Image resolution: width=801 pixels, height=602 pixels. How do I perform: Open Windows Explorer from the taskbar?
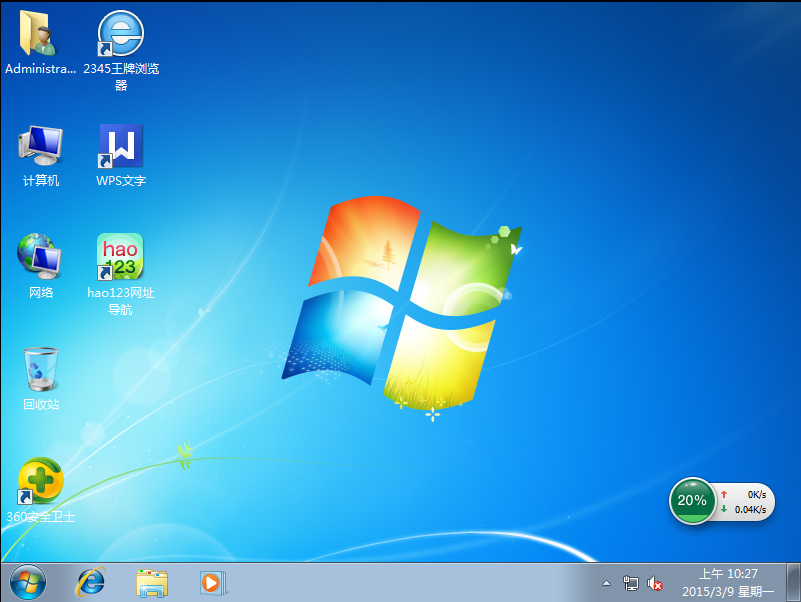tap(151, 583)
